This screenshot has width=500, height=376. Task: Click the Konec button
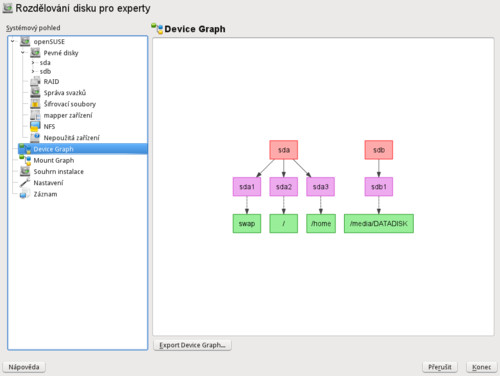pyautogui.click(x=481, y=367)
